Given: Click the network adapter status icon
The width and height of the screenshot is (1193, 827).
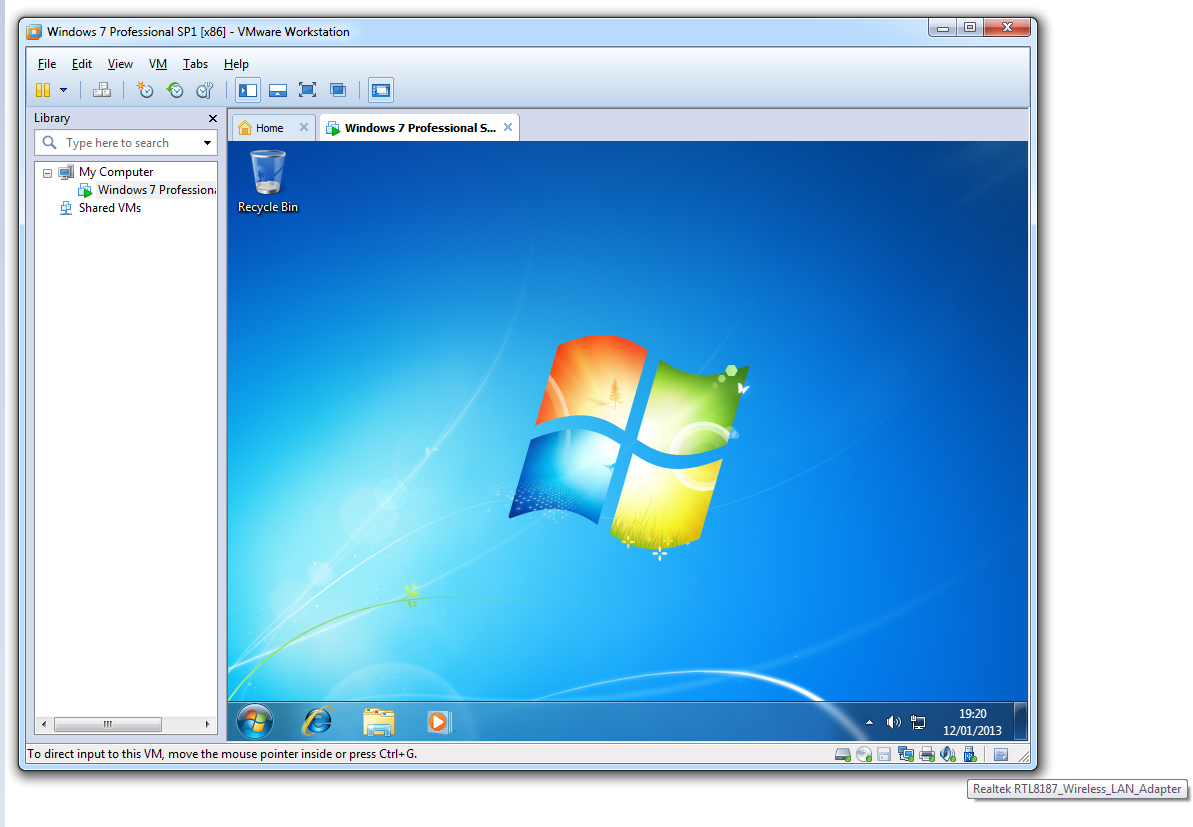Looking at the screenshot, I should [x=906, y=754].
